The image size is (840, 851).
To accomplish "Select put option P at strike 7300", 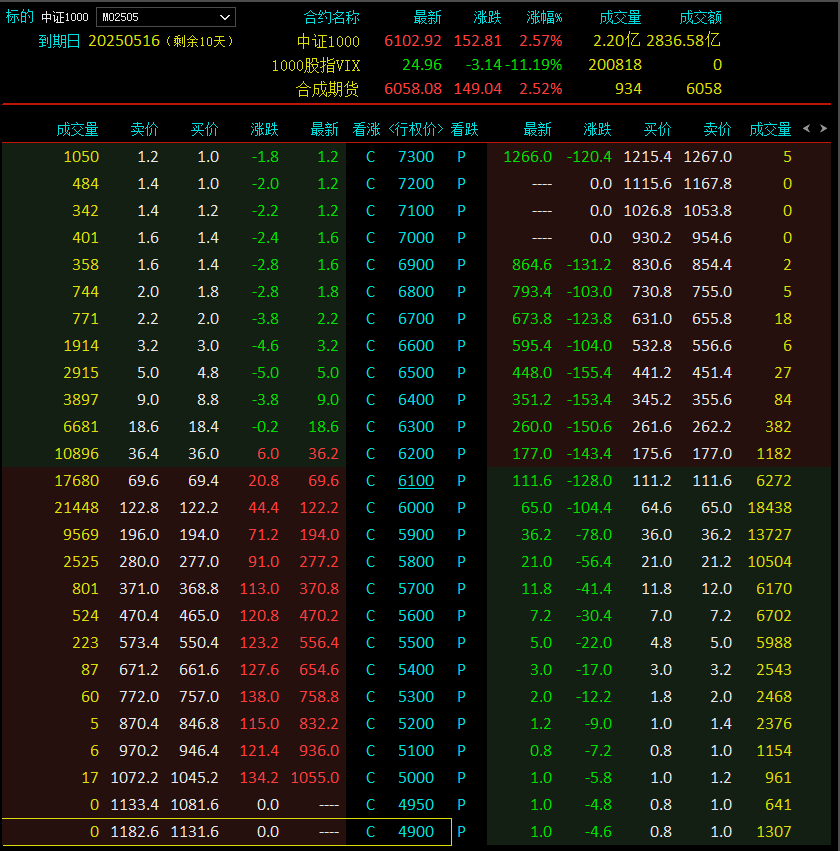I will pos(461,157).
